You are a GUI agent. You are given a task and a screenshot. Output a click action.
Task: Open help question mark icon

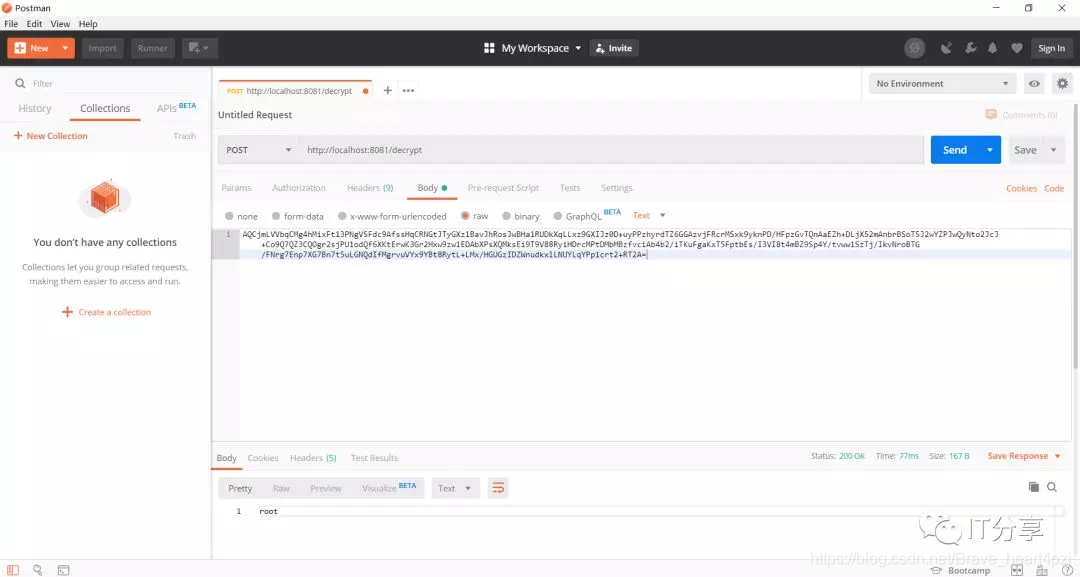coord(1067,570)
